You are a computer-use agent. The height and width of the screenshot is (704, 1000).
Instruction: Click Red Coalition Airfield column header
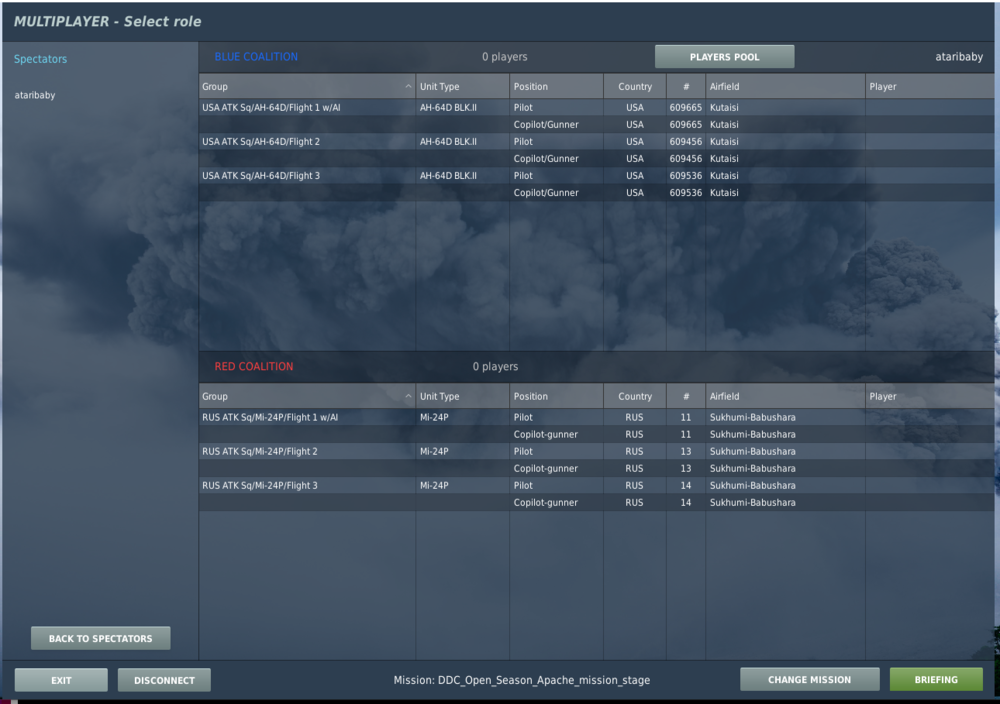[785, 396]
